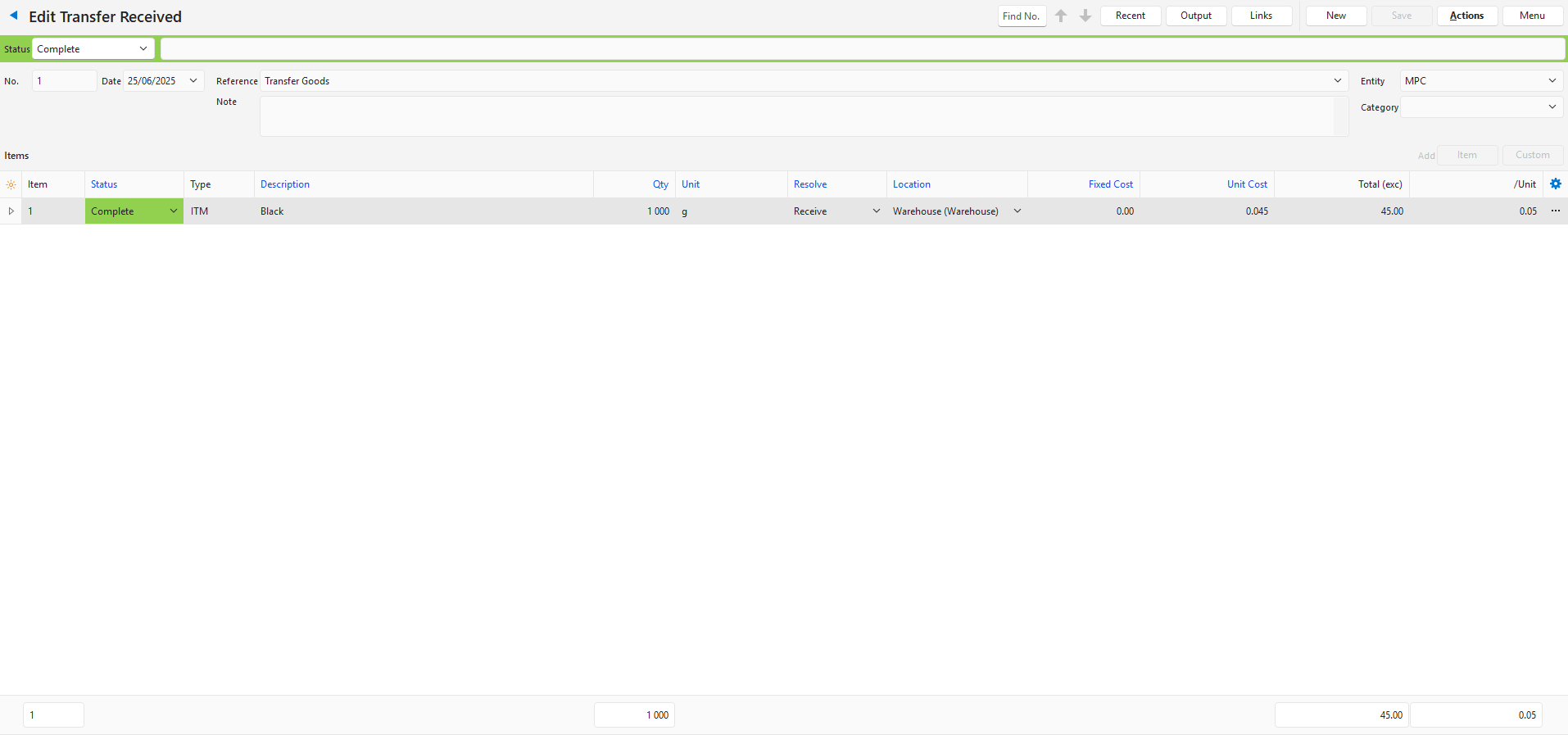Viewport: 1568px width, 735px height.
Task: Expand the Entity MPC dropdown
Action: pyautogui.click(x=1552, y=81)
